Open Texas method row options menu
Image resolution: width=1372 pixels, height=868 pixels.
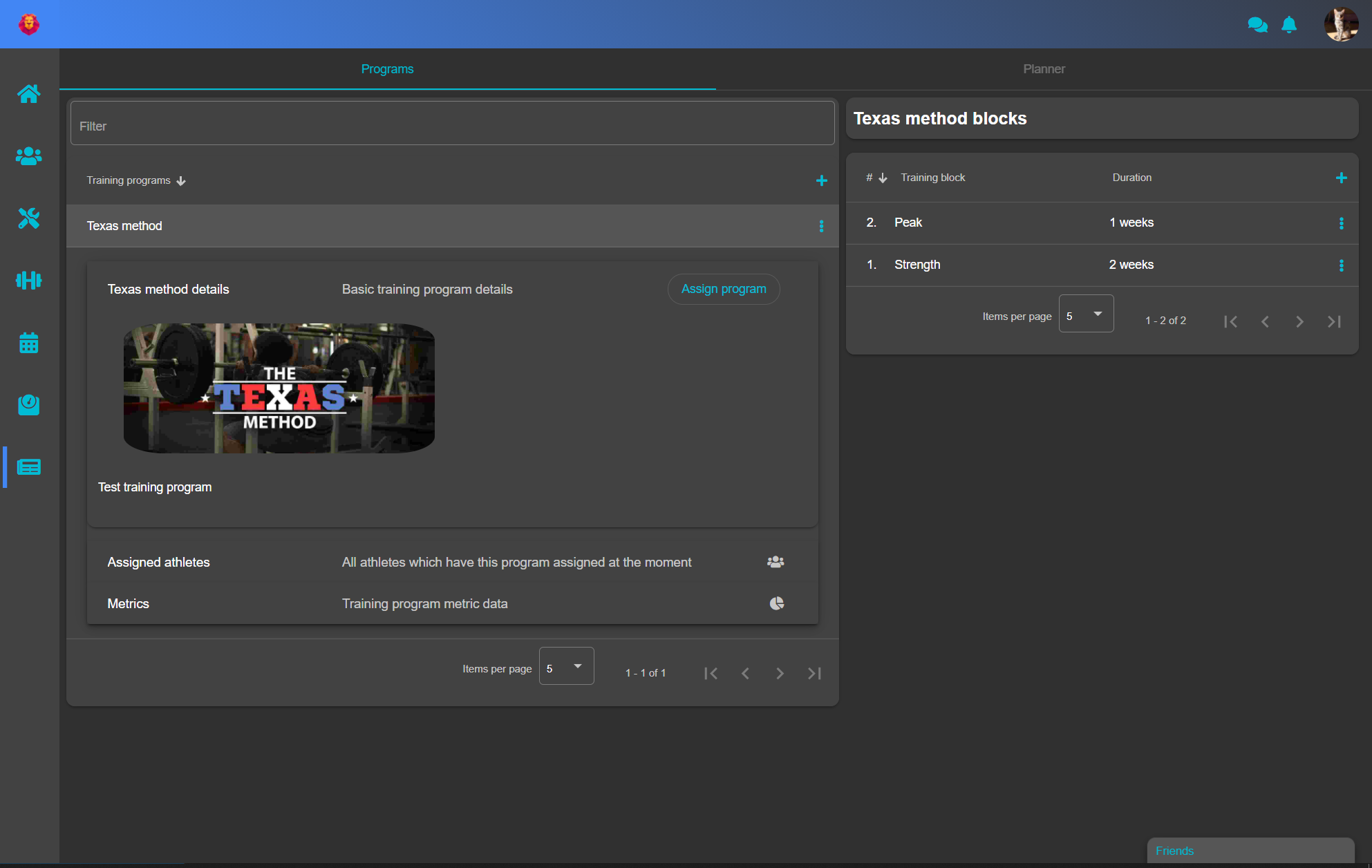(821, 226)
